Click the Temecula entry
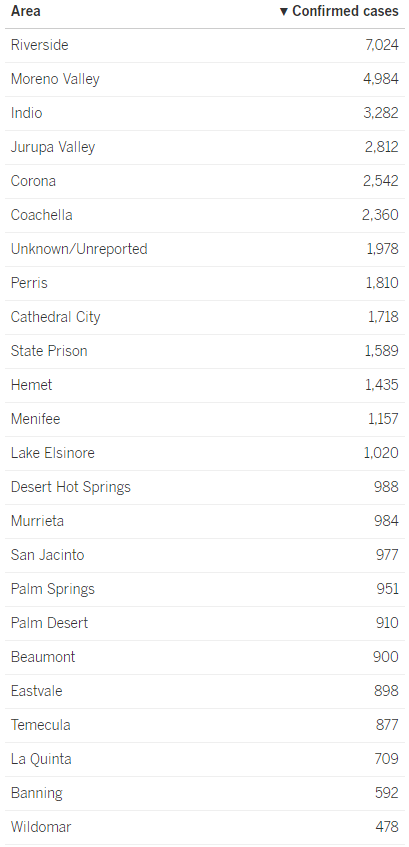This screenshot has height=847, width=409. point(41,725)
